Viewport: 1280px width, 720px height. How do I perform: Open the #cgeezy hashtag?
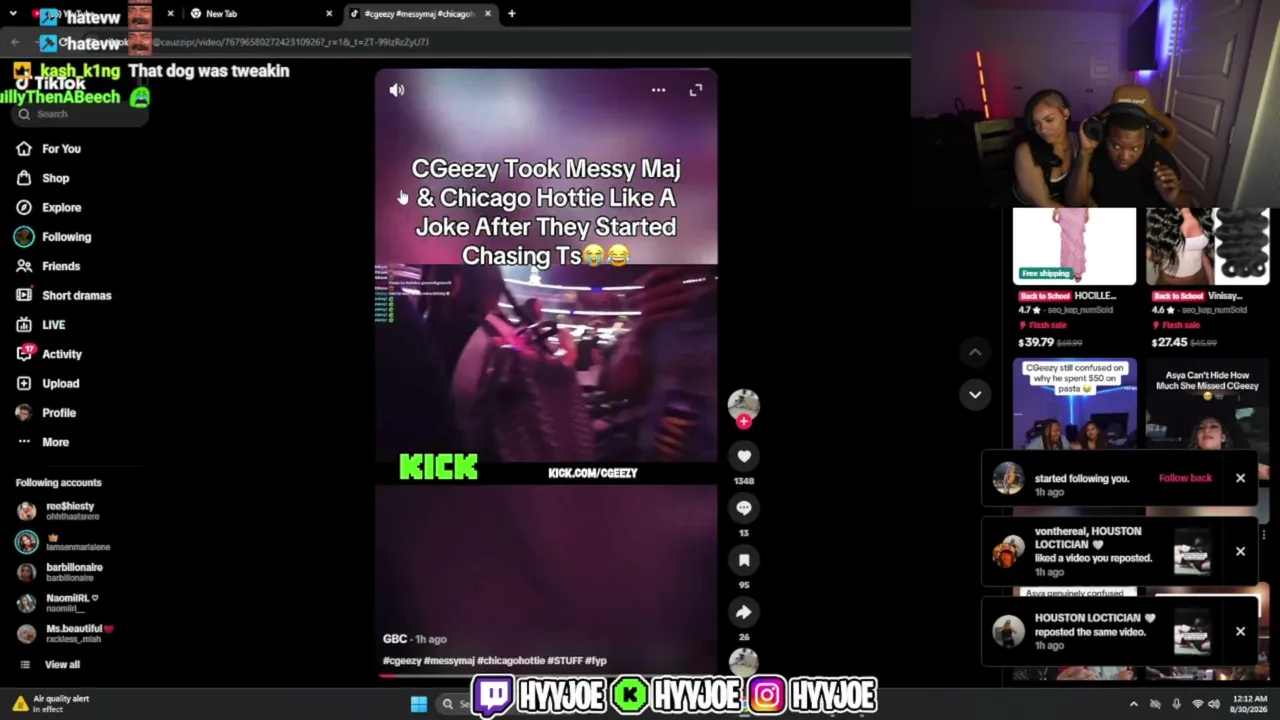click(x=402, y=661)
